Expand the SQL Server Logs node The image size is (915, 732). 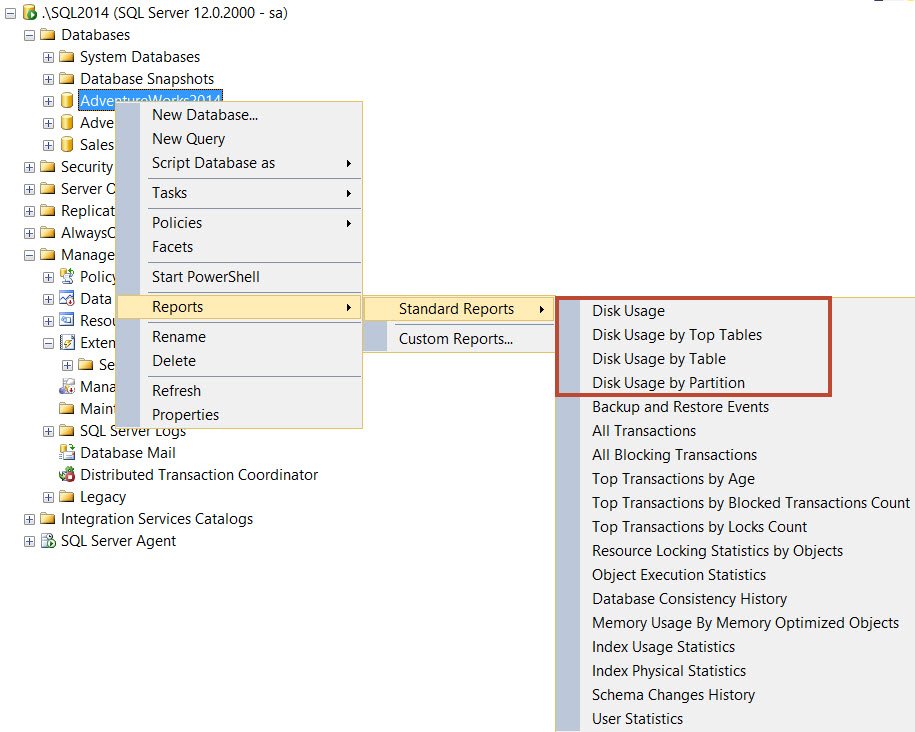point(48,431)
